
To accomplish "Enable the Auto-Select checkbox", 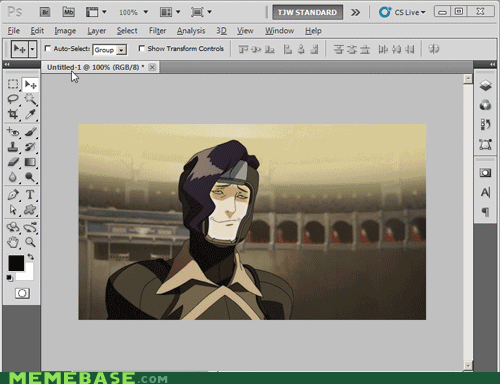I will coord(48,49).
